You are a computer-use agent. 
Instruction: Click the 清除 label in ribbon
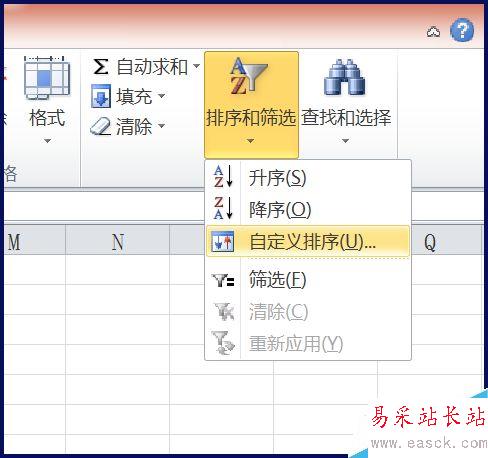pos(134,127)
